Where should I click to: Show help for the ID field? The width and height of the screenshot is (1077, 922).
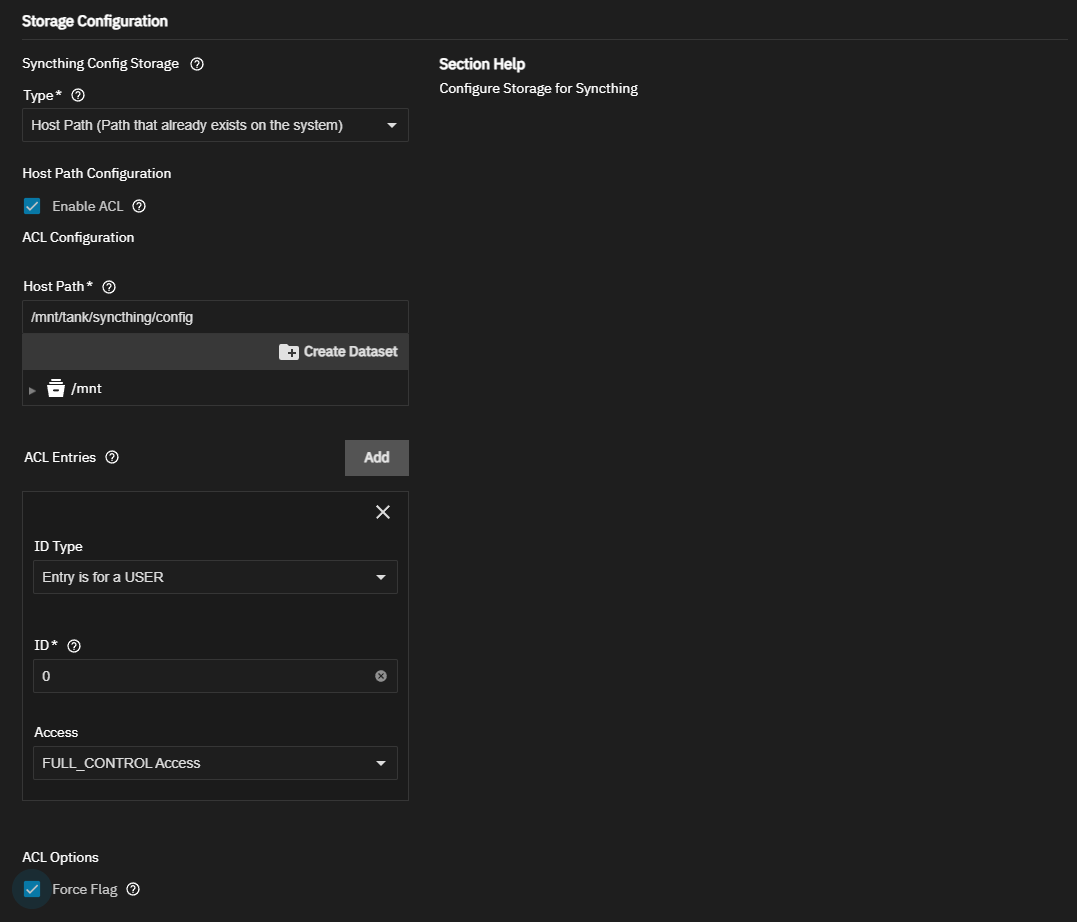coord(74,646)
